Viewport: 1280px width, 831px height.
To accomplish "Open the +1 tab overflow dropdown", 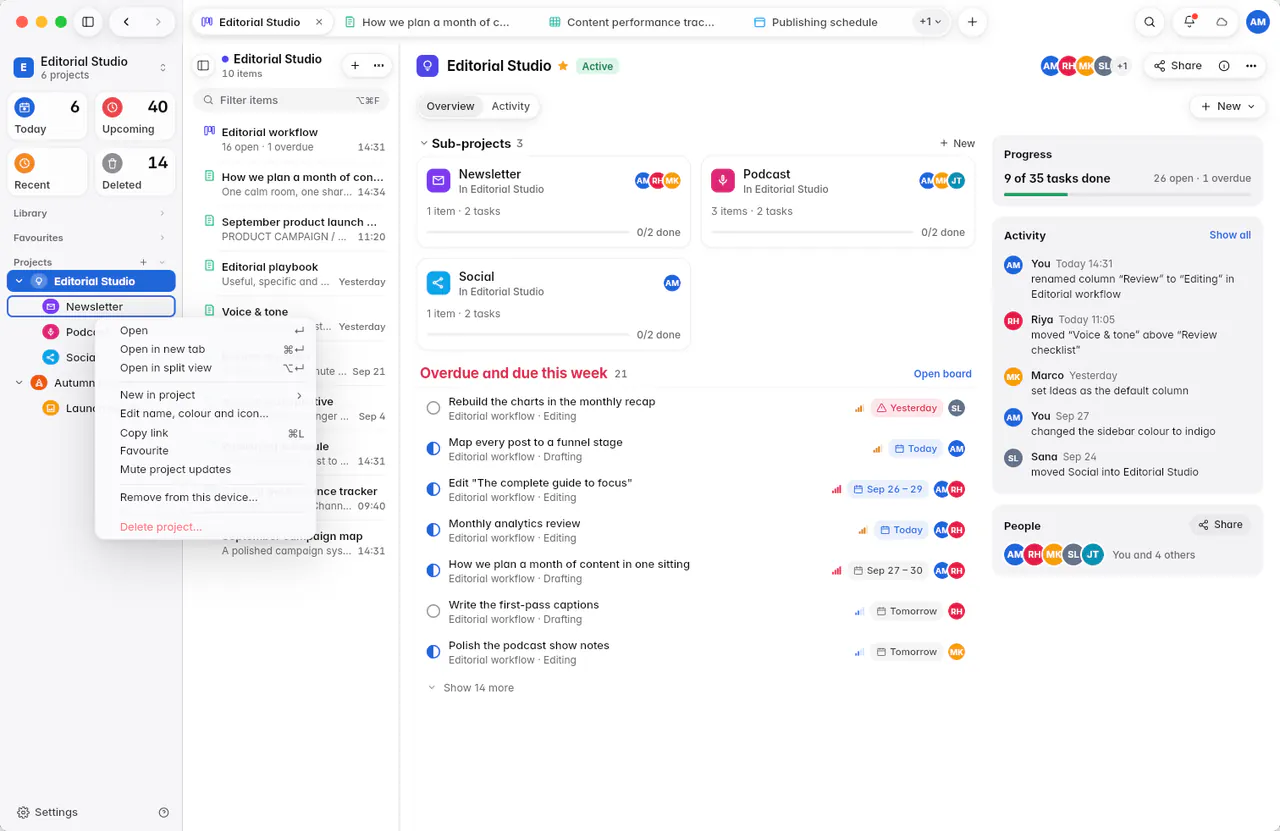I will point(931,22).
